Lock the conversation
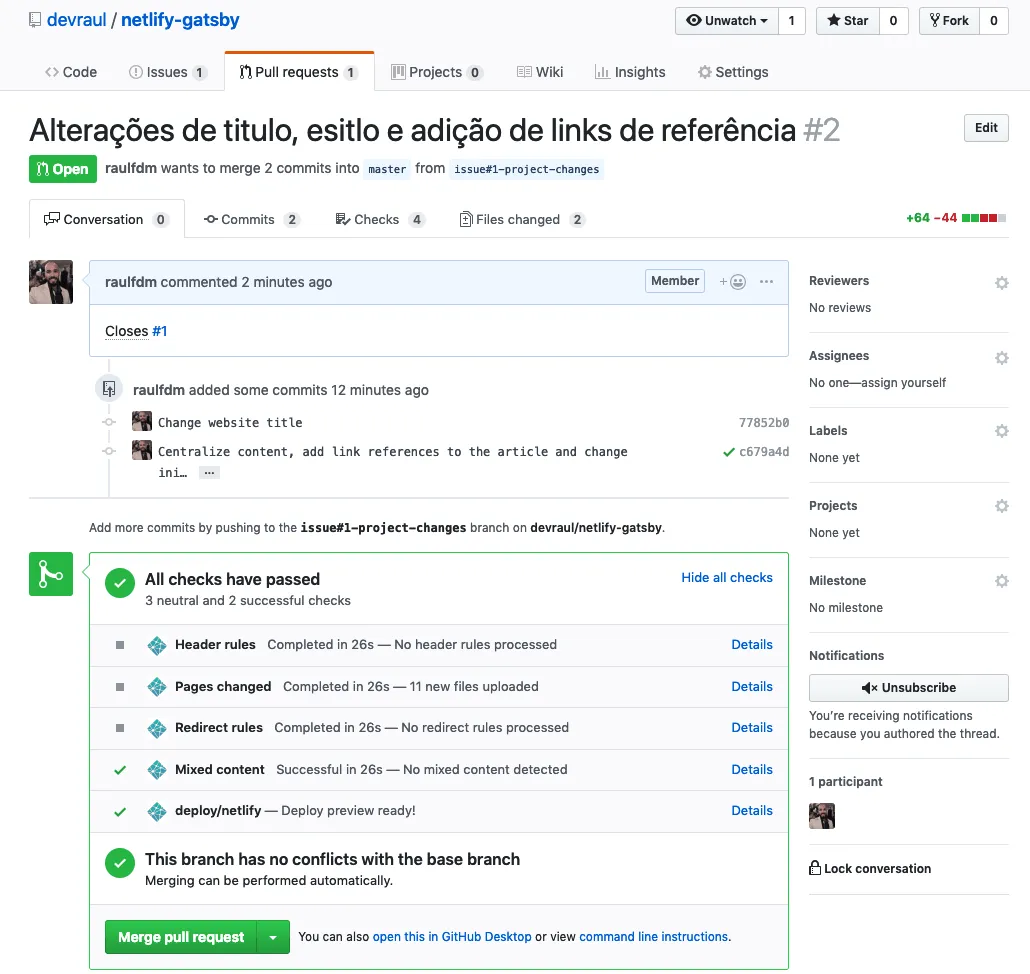Screen dimensions: 1030x974 (870, 868)
